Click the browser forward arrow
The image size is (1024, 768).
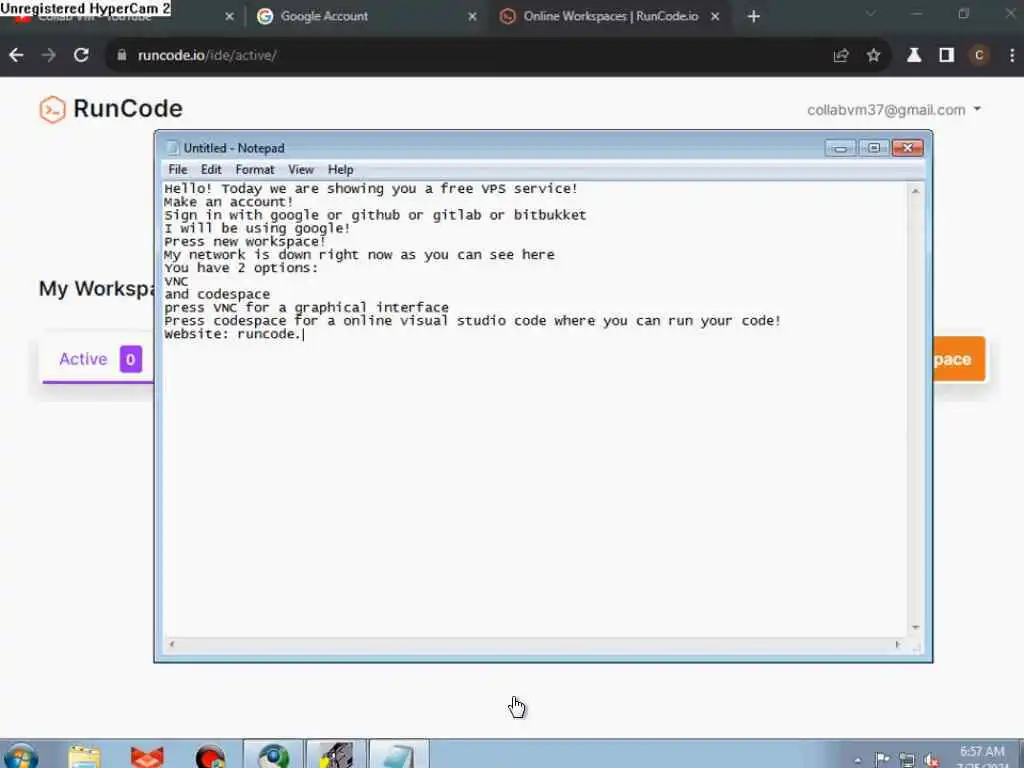click(49, 56)
